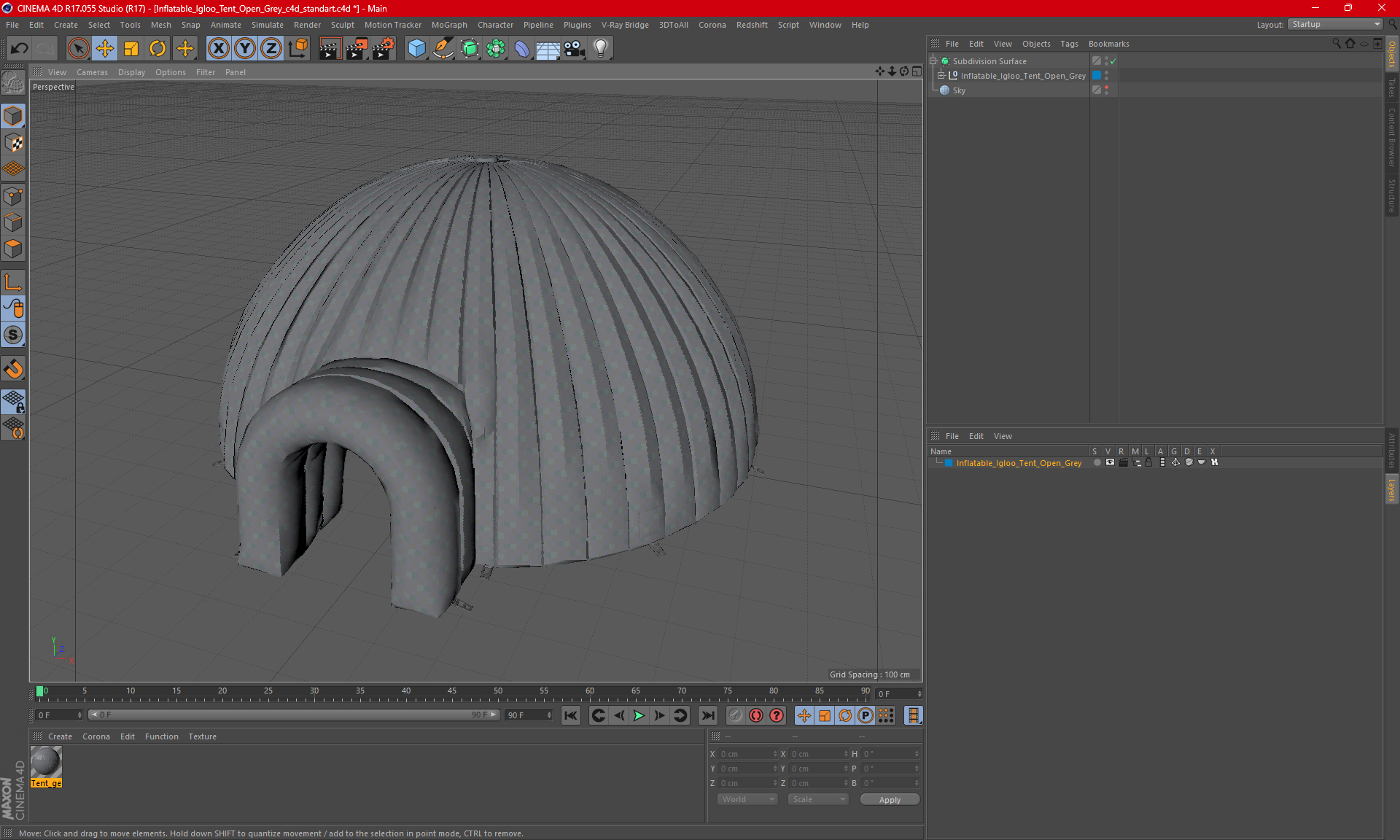Select Tent_ge material thumbnail
The width and height of the screenshot is (1400, 840).
point(46,763)
